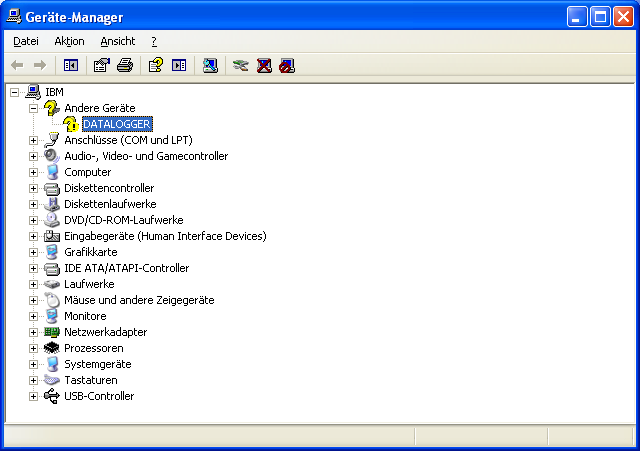The image size is (640, 451).
Task: Collapse the IBM root node
Action: pos(14,92)
